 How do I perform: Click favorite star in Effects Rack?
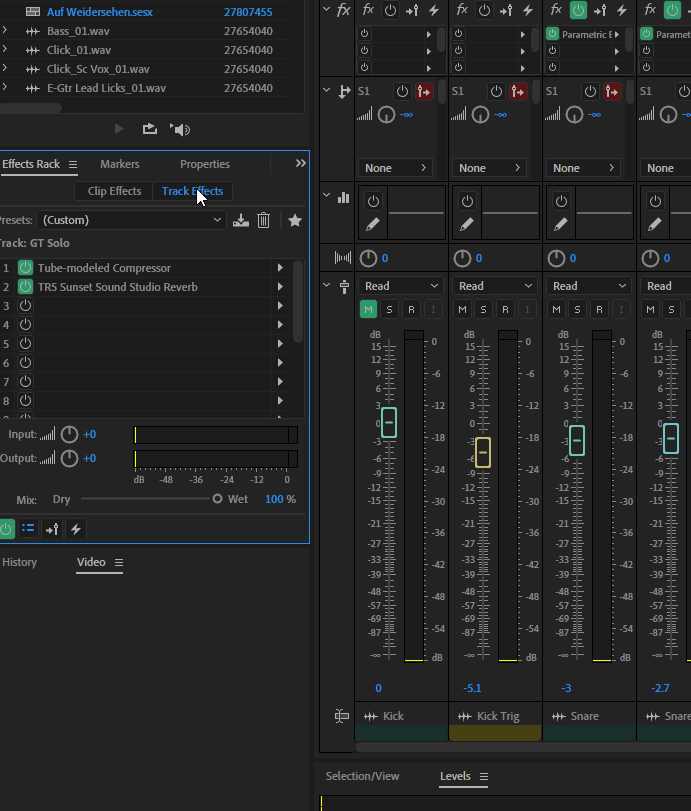tap(295, 221)
